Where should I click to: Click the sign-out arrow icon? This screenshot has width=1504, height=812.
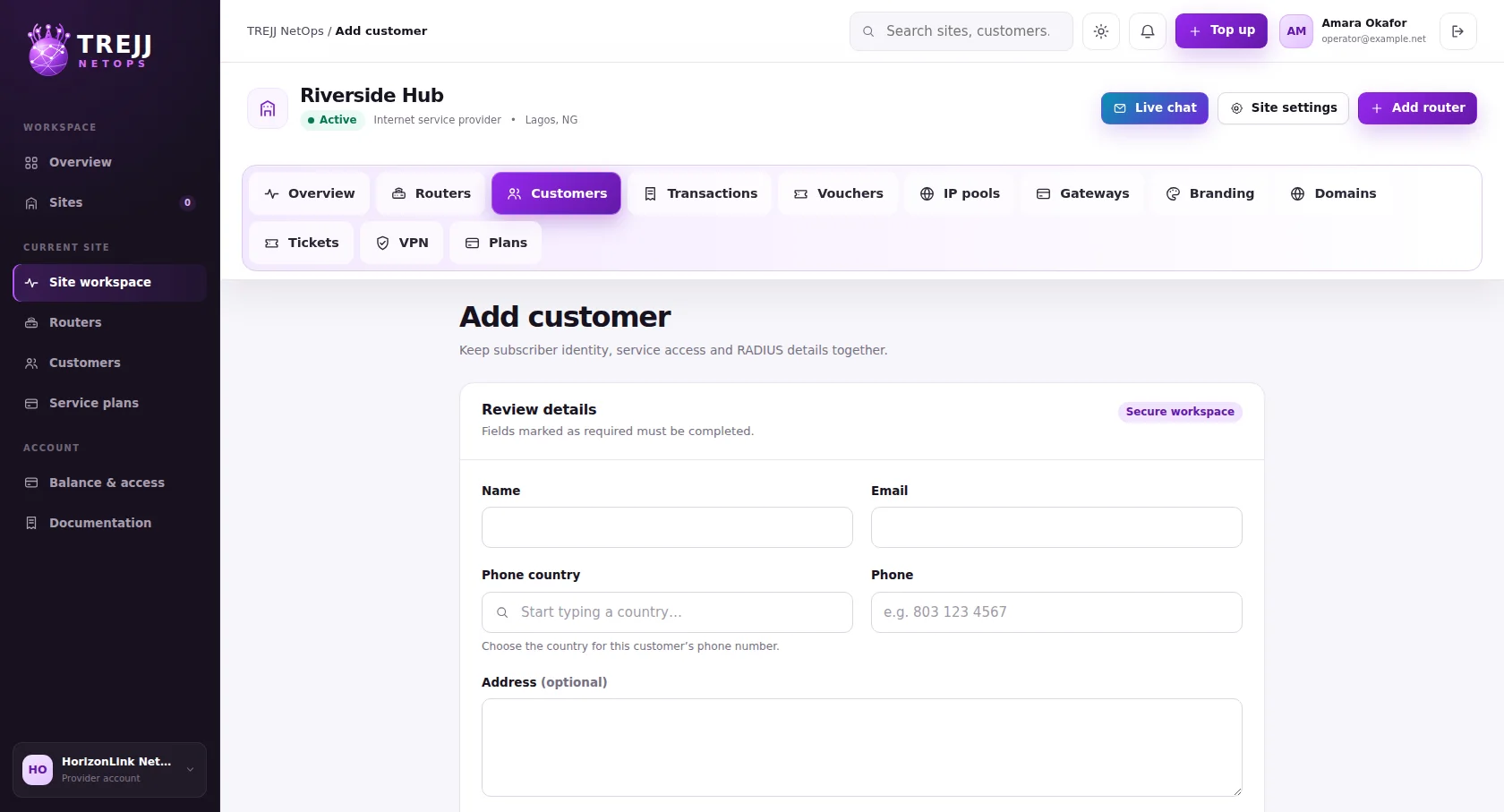1457,31
